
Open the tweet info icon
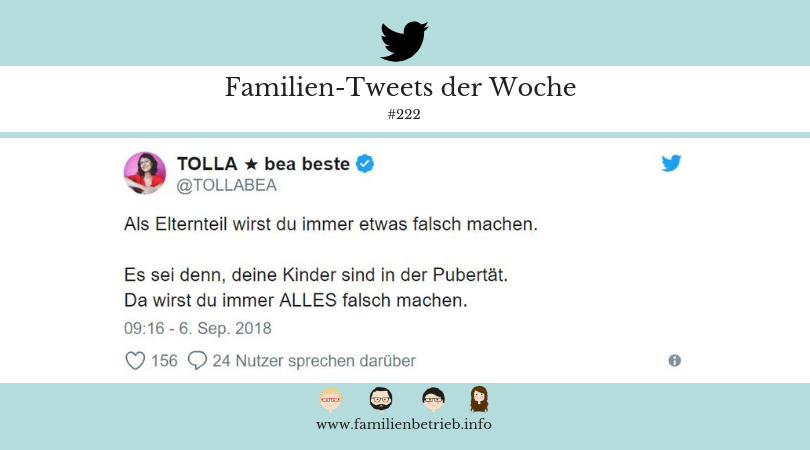(x=675, y=361)
